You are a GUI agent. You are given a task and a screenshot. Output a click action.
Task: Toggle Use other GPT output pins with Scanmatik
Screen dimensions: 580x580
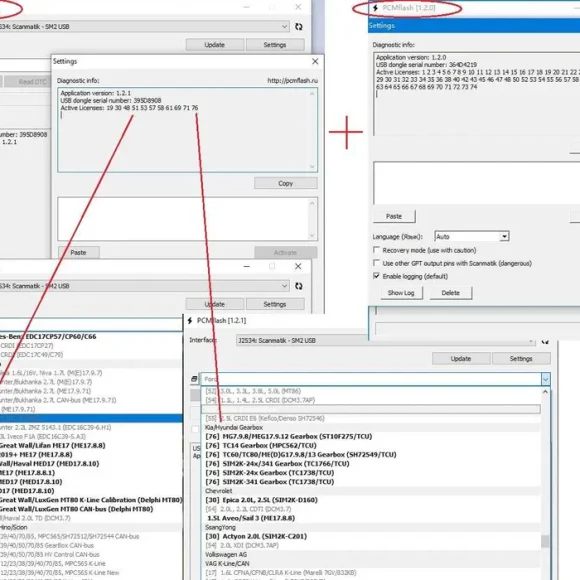tap(376, 263)
